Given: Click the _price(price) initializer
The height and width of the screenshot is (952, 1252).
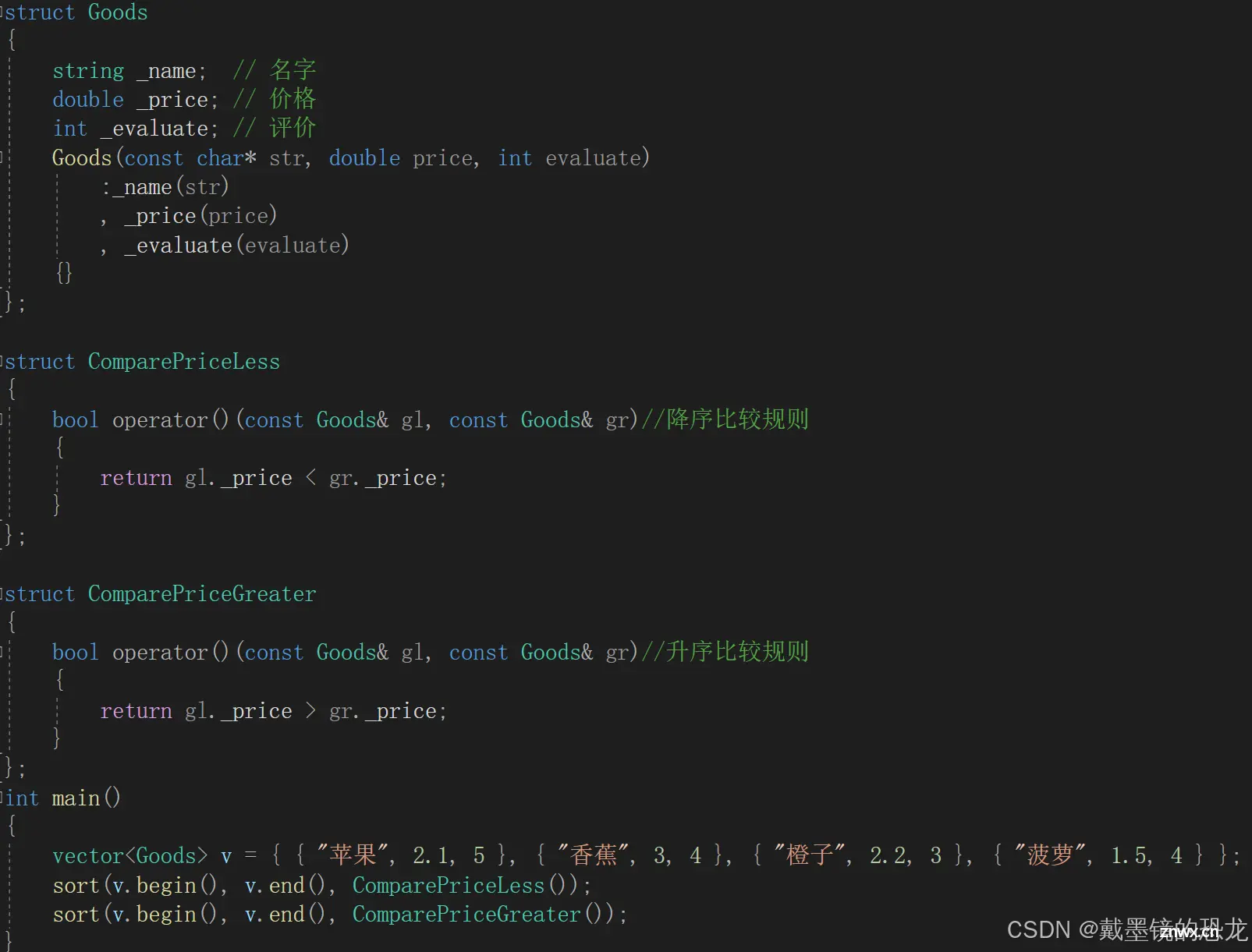Looking at the screenshot, I should 200,216.
